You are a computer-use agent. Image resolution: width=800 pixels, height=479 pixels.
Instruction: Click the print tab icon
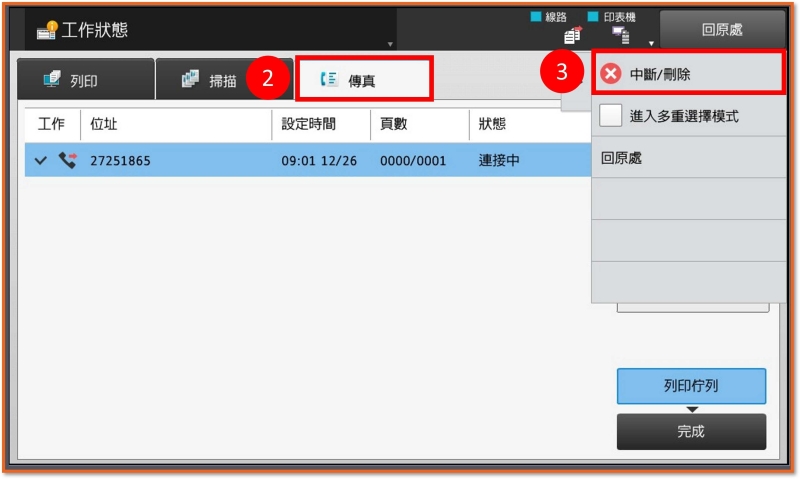click(x=52, y=80)
